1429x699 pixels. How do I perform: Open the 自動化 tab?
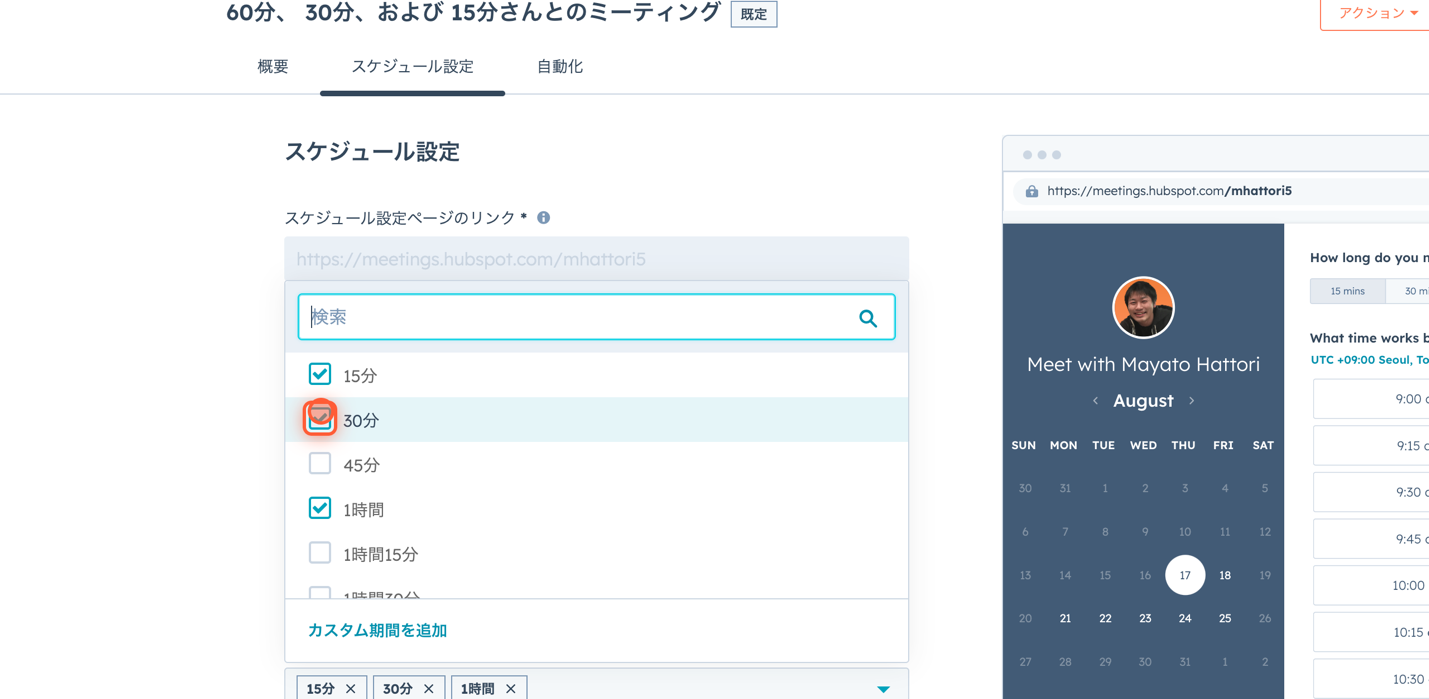pos(560,66)
